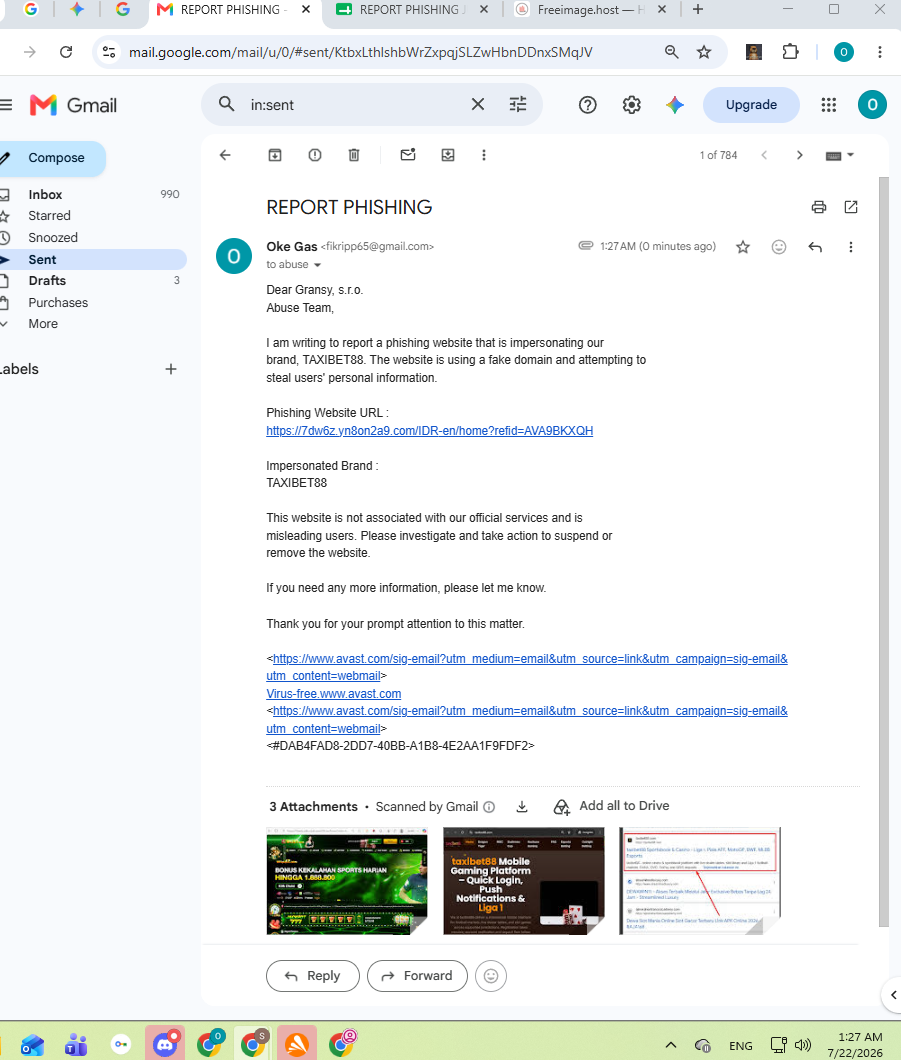Open Microsoft Teams from the taskbar

click(x=76, y=1045)
